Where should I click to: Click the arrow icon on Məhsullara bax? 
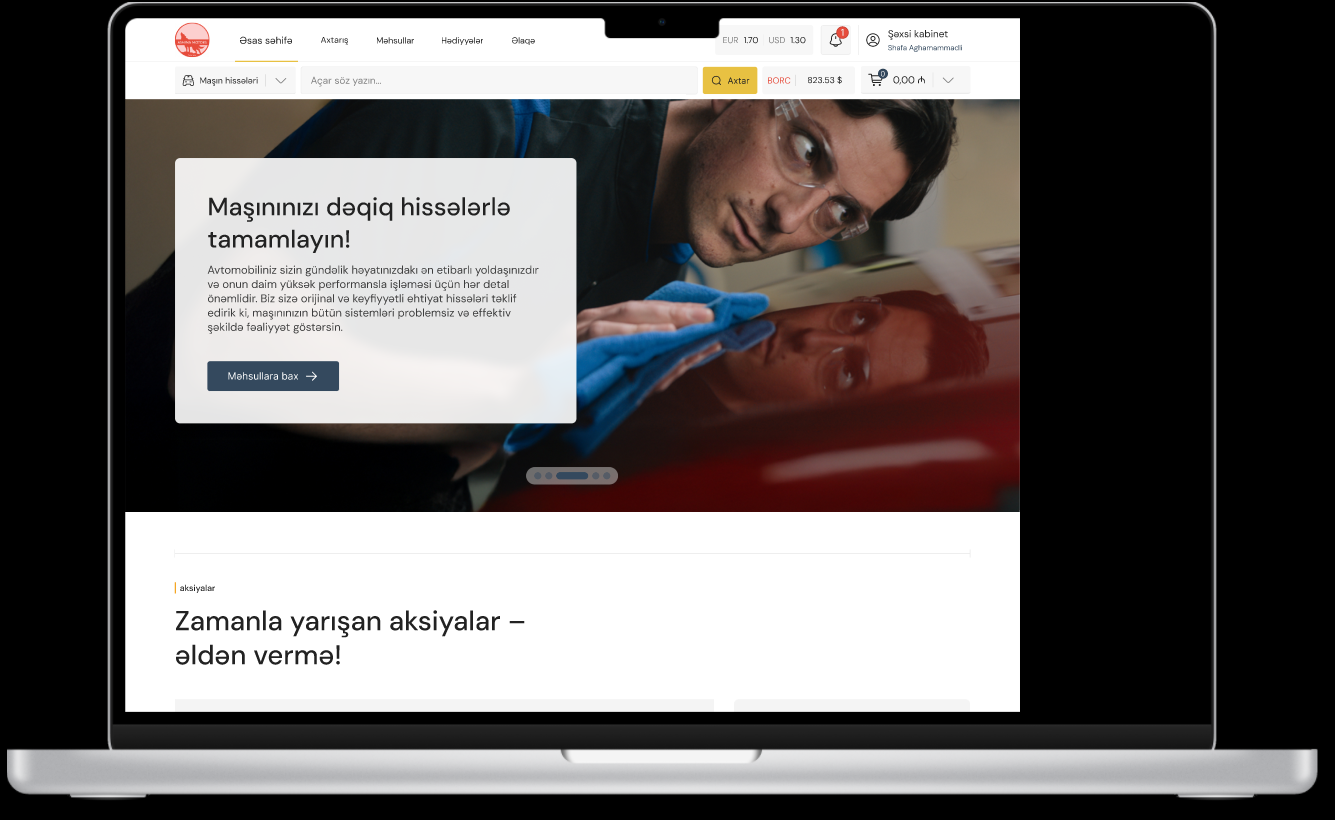coord(312,376)
